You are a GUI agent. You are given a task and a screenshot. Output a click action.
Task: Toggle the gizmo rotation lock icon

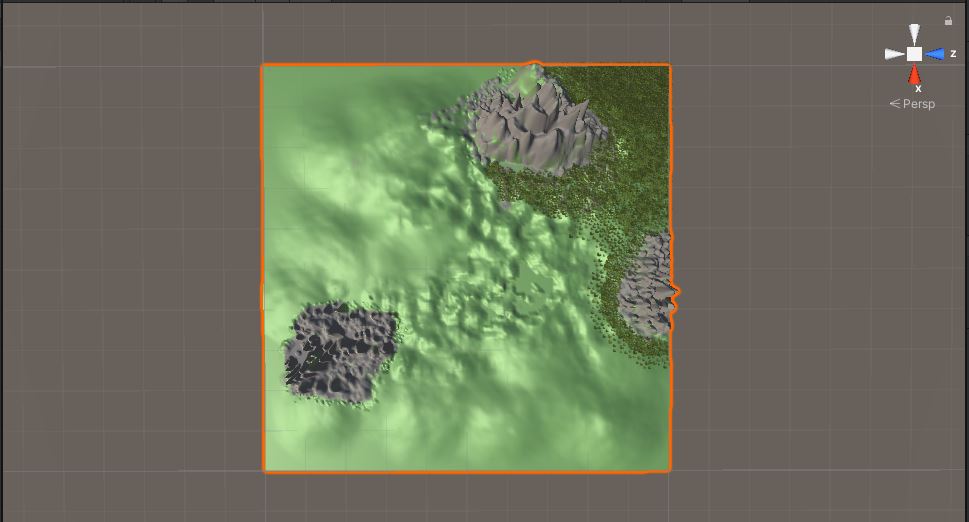click(949, 21)
